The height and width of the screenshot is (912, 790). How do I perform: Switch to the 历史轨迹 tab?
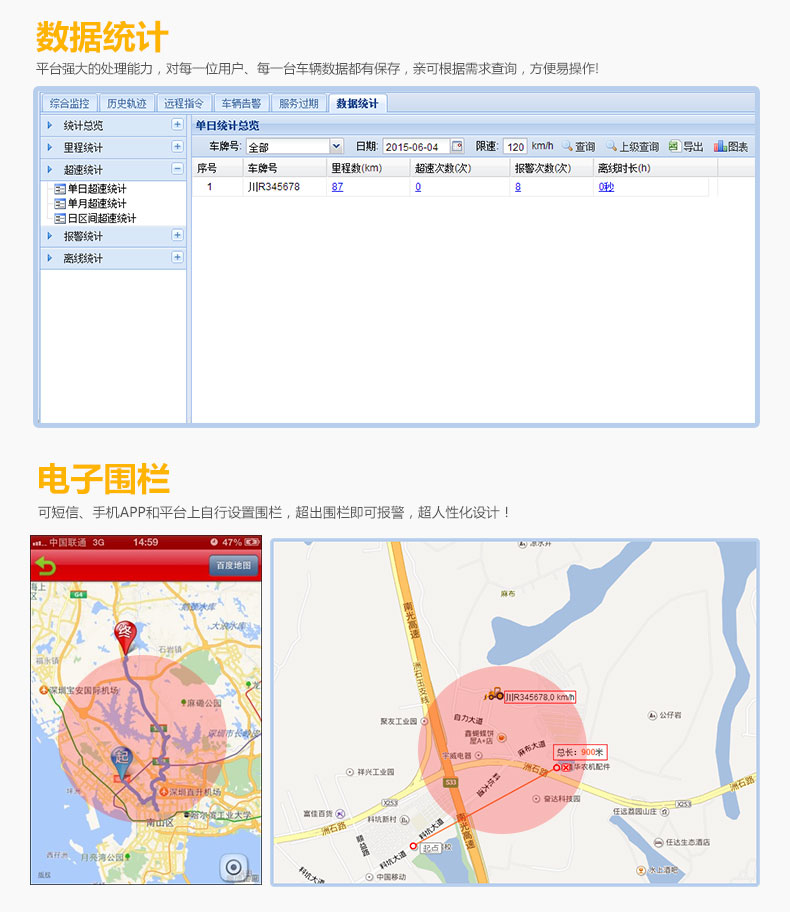[x=127, y=103]
